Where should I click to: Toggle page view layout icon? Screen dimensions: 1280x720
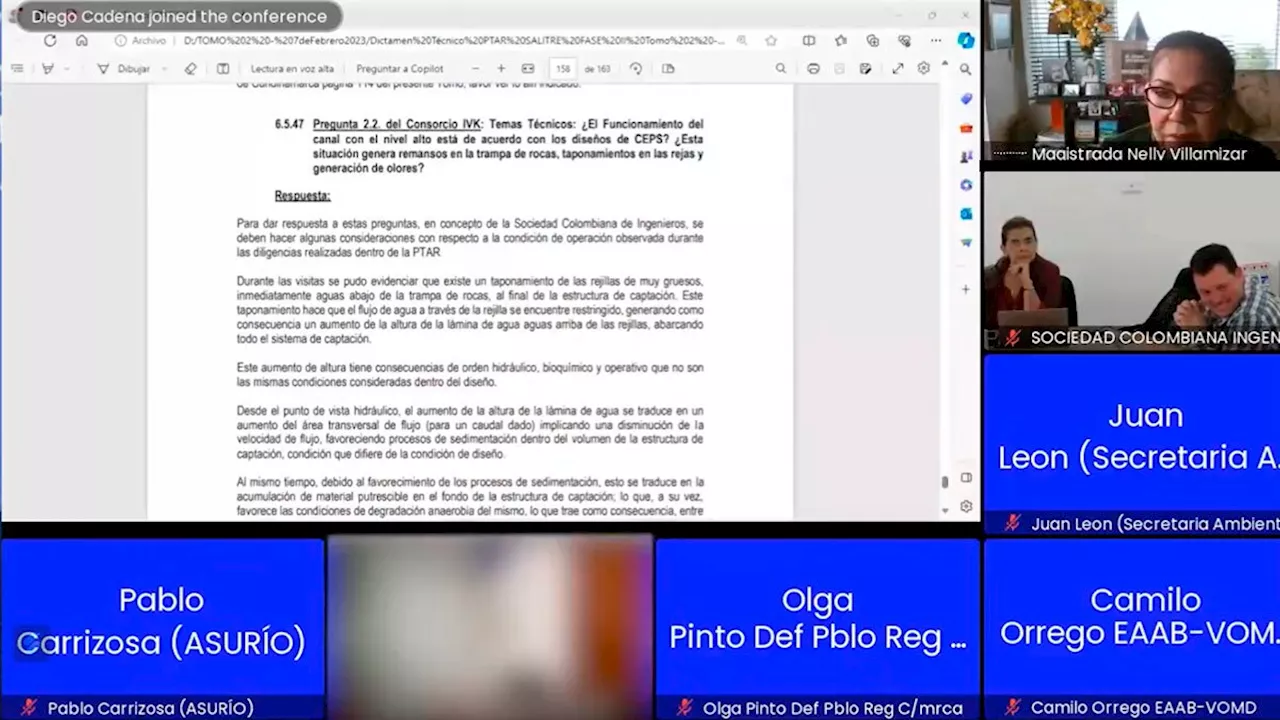pyautogui.click(x=223, y=69)
